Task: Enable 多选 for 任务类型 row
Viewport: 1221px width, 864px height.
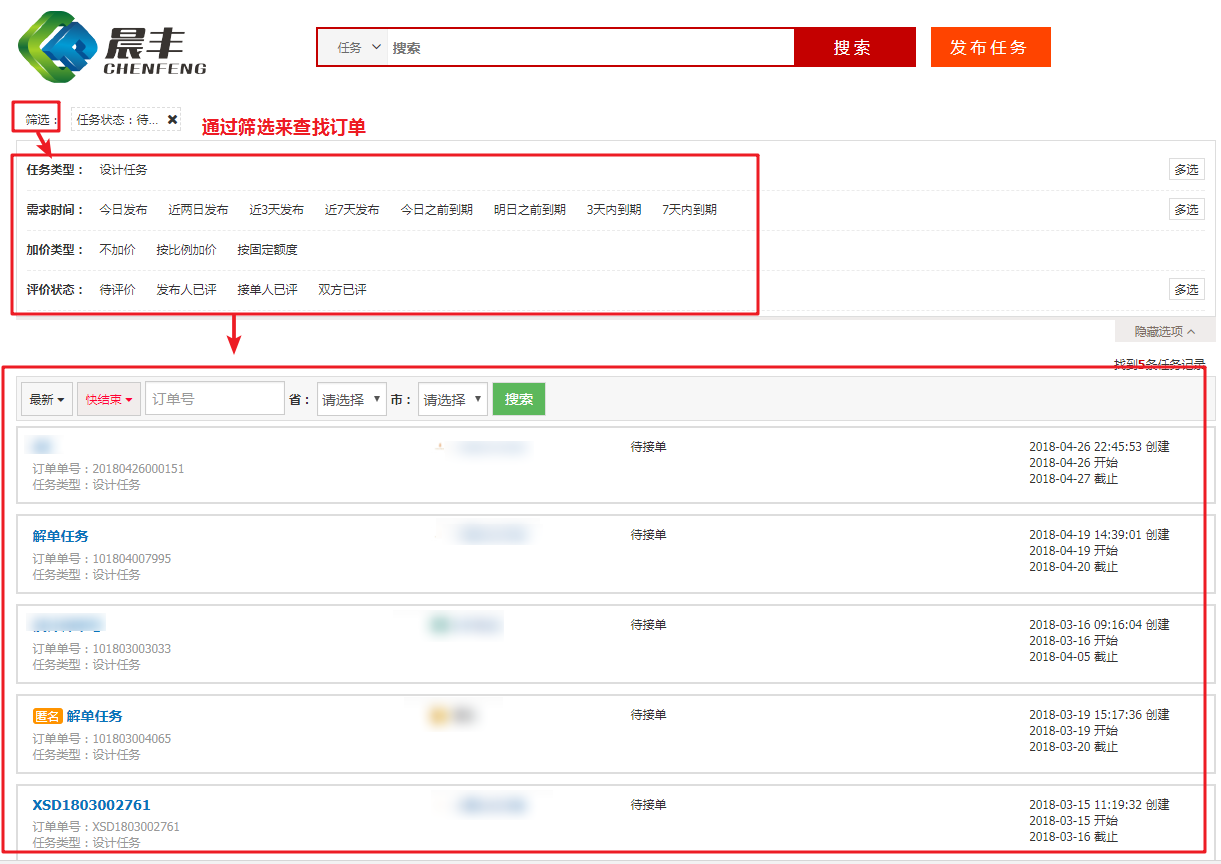Action: [1186, 170]
